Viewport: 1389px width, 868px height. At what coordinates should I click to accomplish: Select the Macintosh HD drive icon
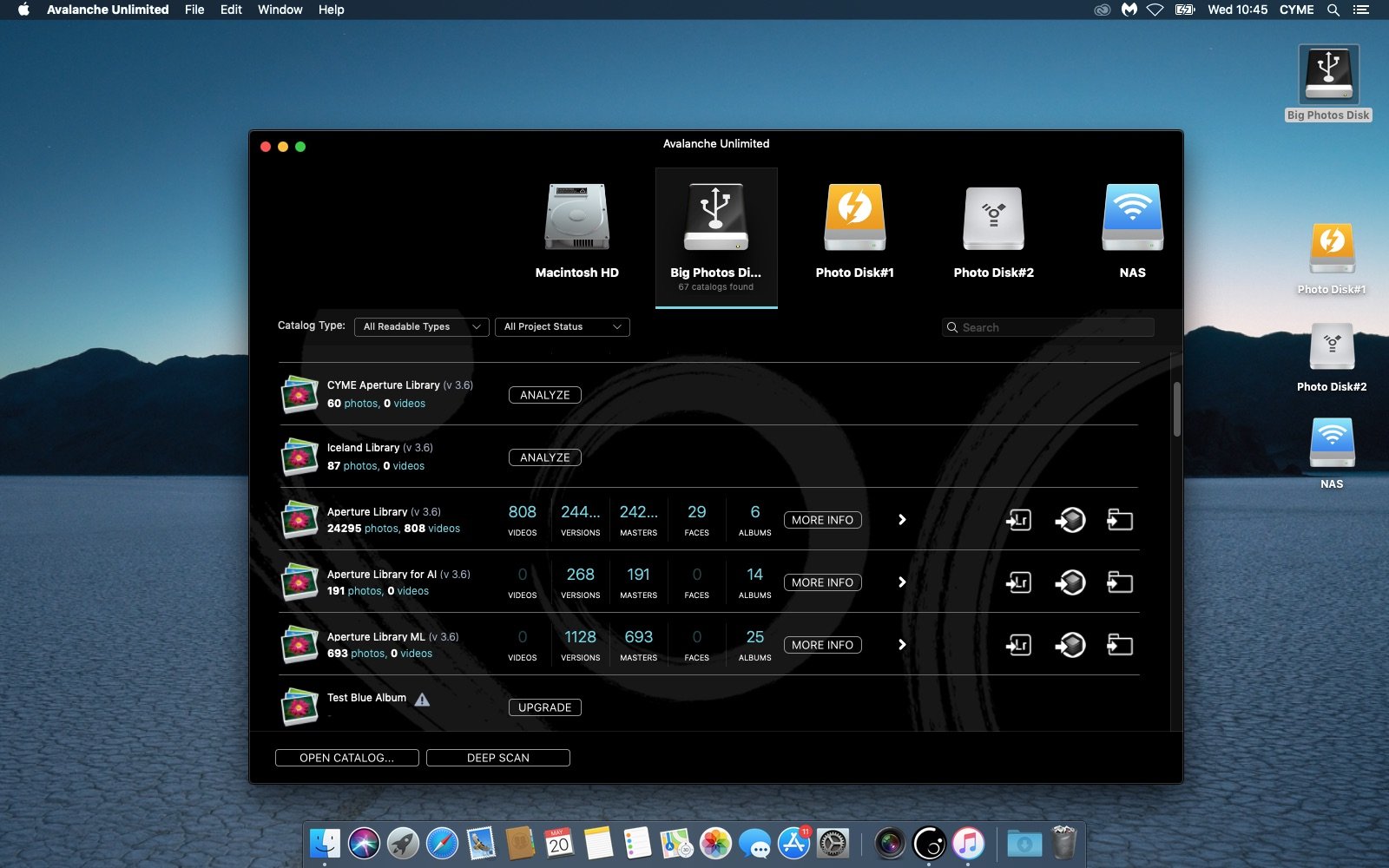pos(577,217)
